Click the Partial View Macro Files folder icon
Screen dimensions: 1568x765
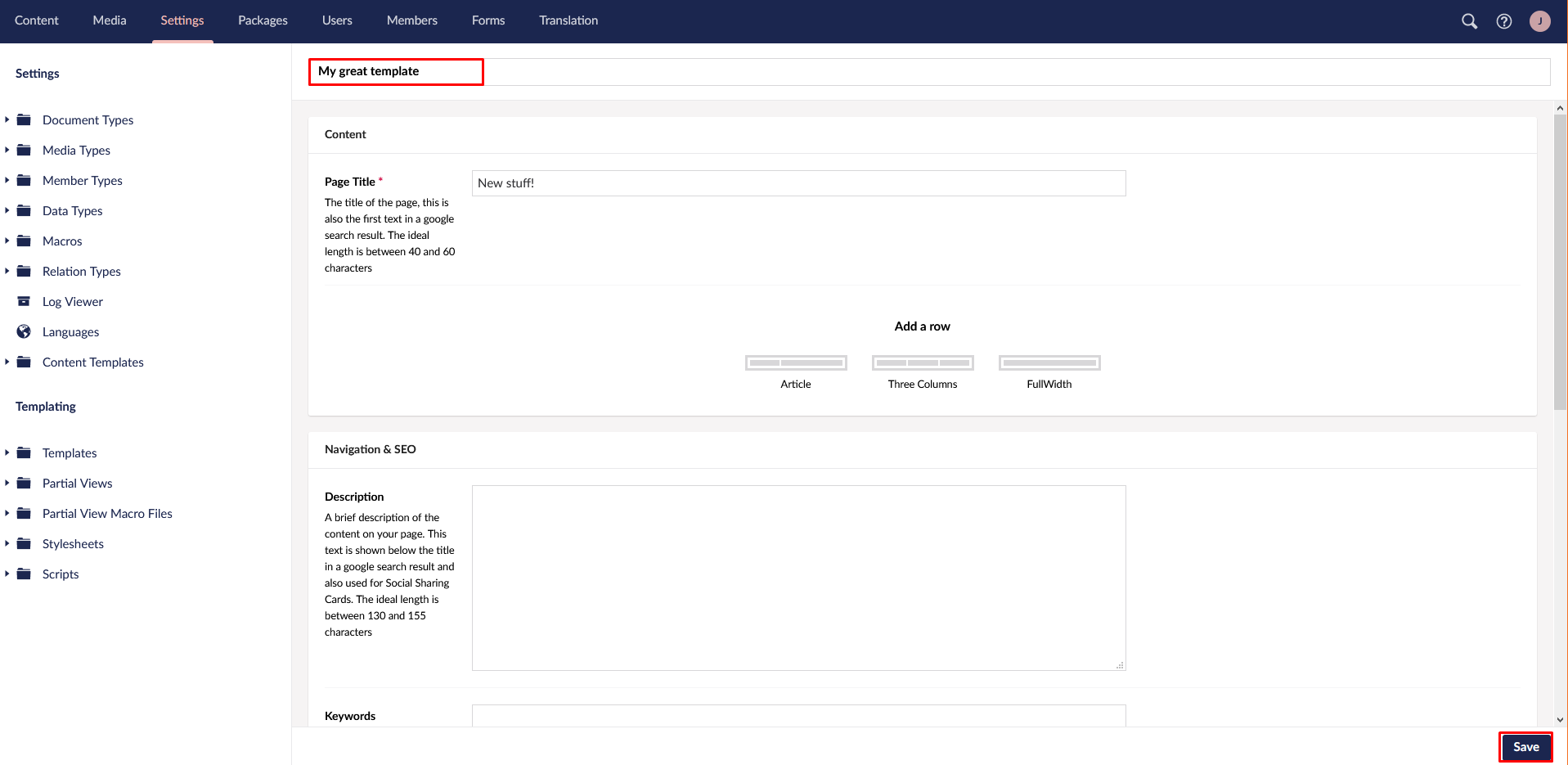(x=24, y=513)
